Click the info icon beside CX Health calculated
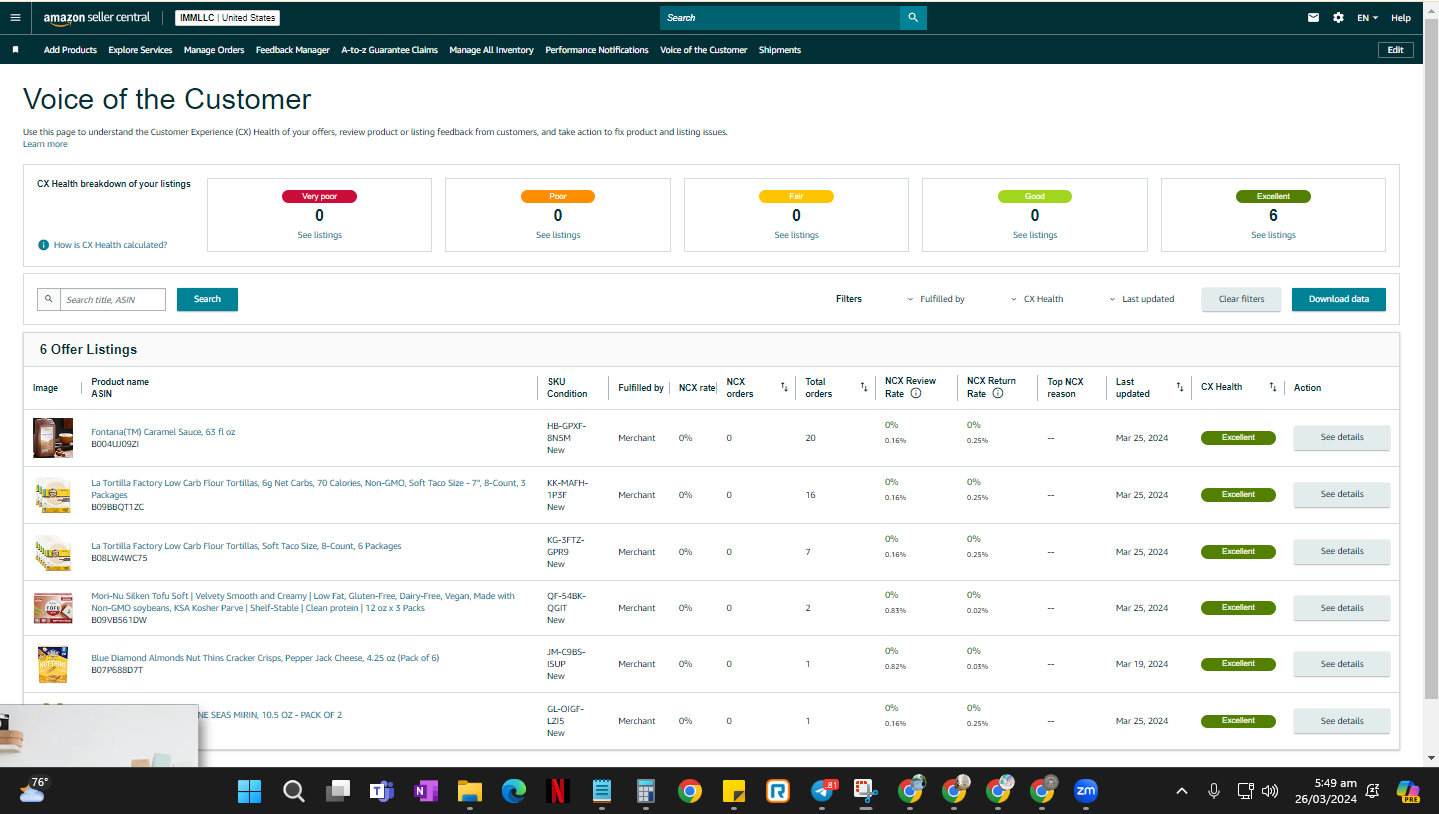 click(x=44, y=245)
